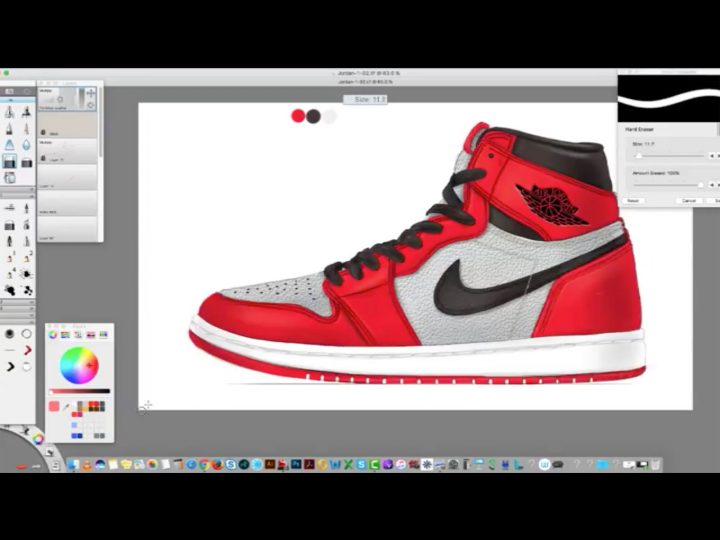Decrease Size with the left stepper arrow

tap(712, 156)
